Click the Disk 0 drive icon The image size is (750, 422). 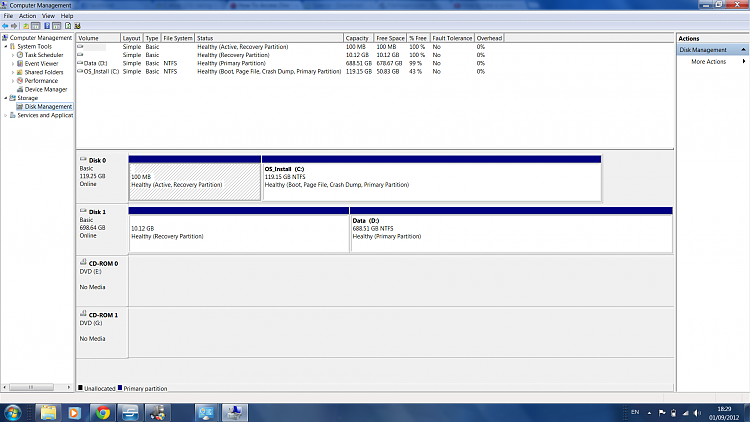pos(83,159)
